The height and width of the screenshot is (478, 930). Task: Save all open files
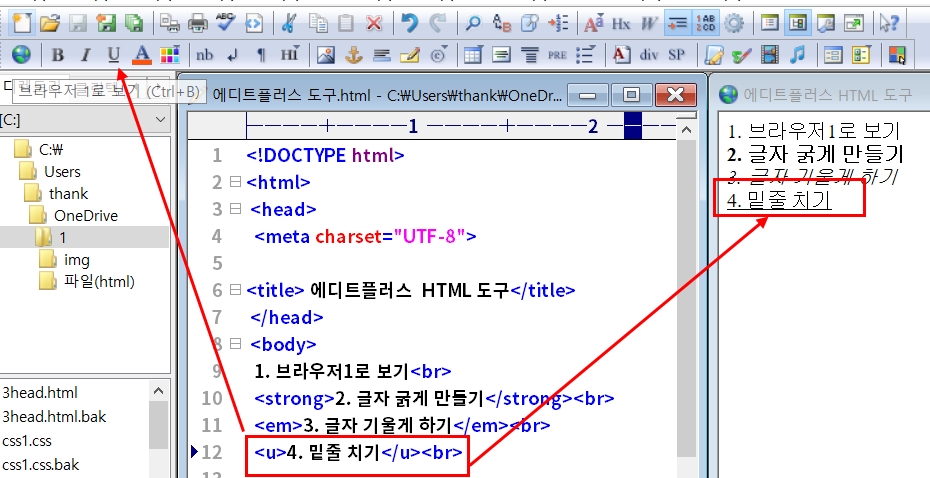[135, 23]
